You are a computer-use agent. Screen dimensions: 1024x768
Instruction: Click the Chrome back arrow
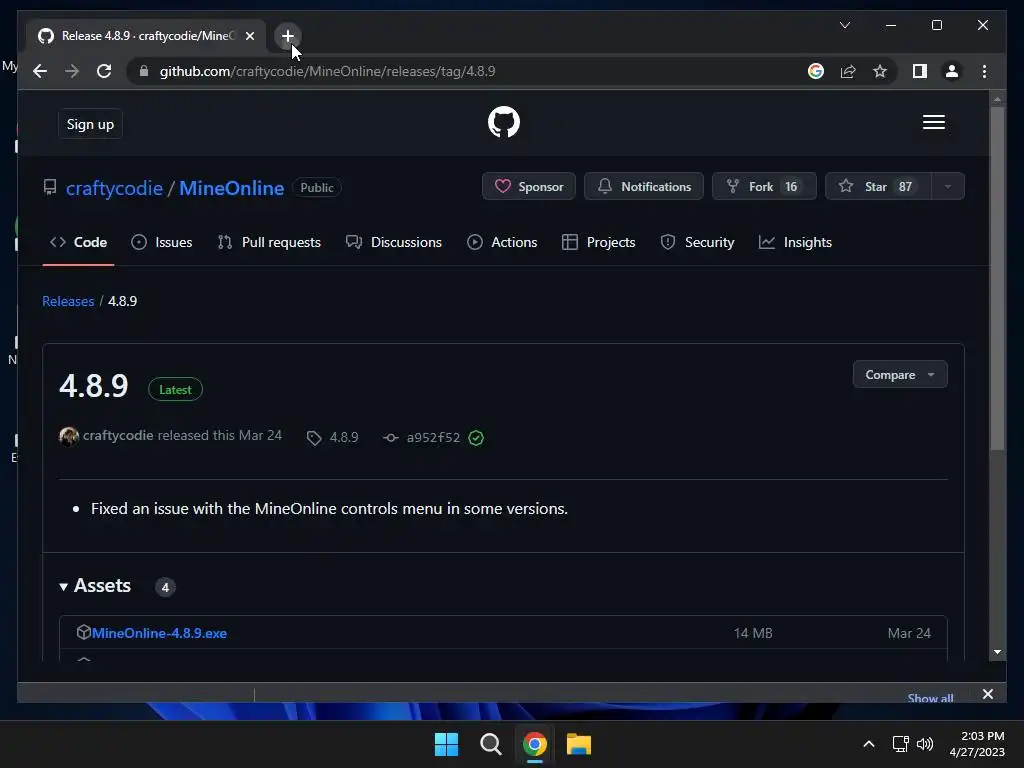(x=40, y=71)
